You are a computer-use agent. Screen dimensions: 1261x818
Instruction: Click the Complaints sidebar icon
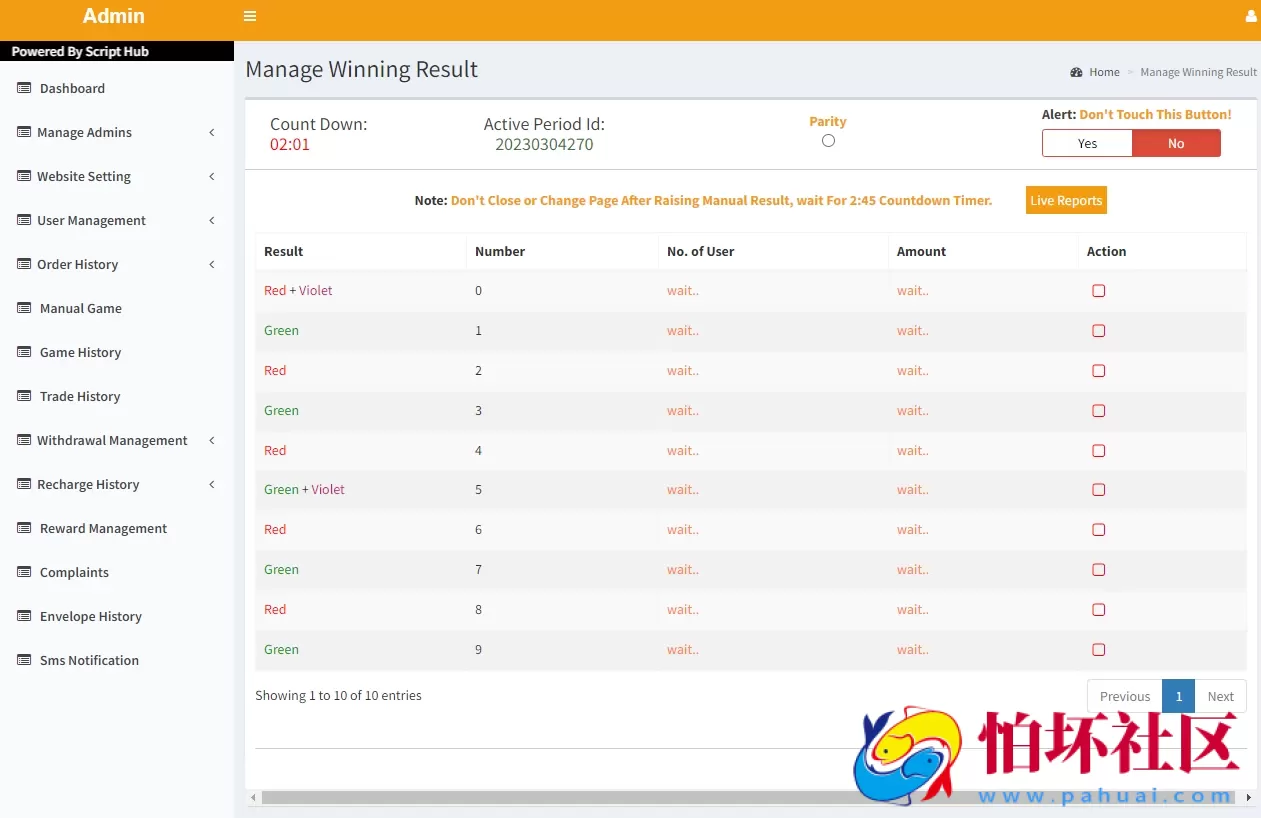point(24,572)
